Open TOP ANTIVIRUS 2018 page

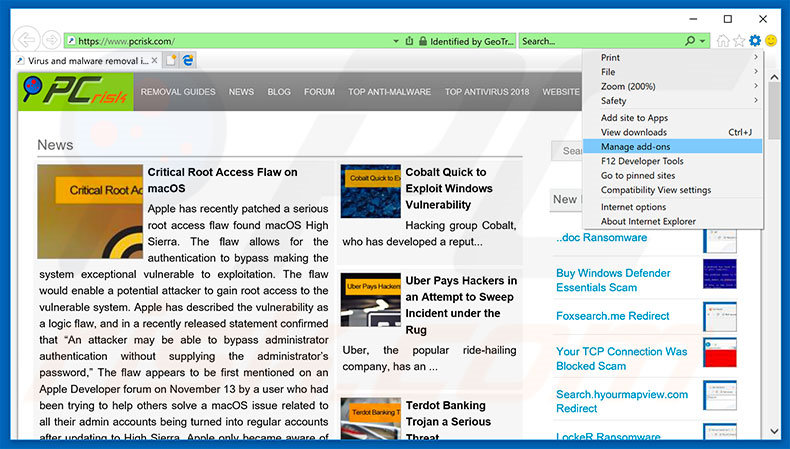tap(487, 92)
